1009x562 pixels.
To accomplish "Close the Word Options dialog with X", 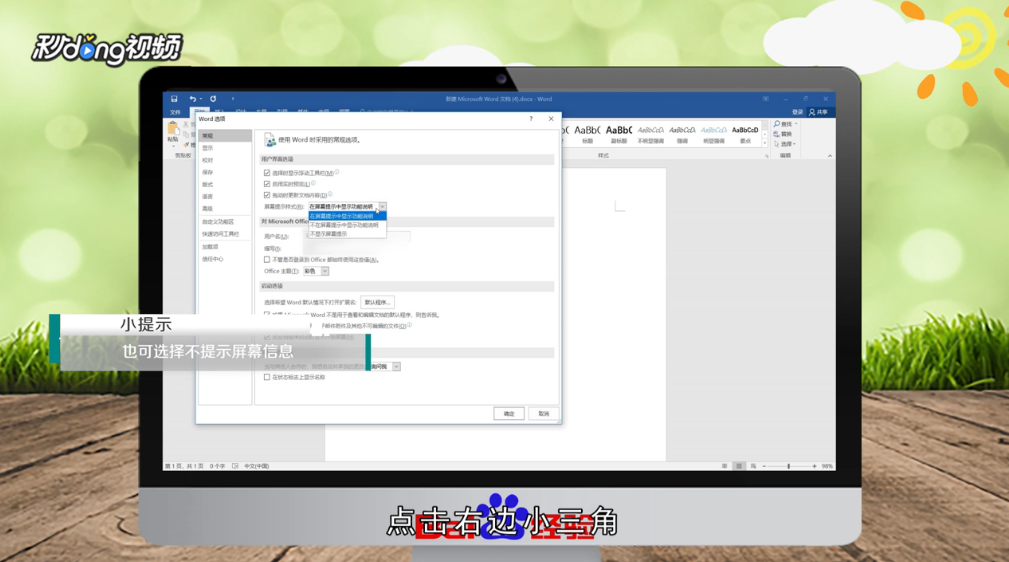I will pyautogui.click(x=551, y=119).
